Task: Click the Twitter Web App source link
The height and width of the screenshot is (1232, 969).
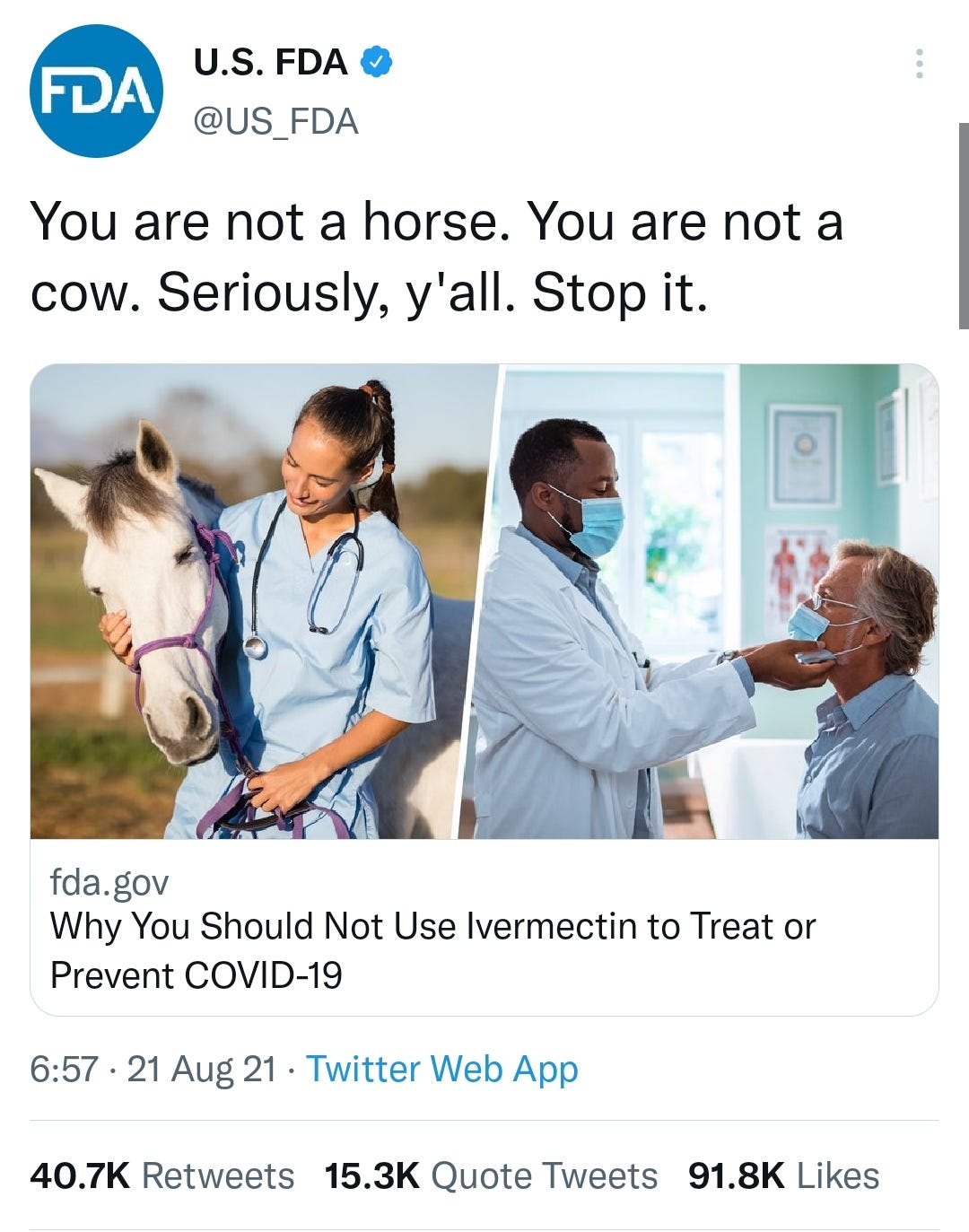Action: 443,1068
